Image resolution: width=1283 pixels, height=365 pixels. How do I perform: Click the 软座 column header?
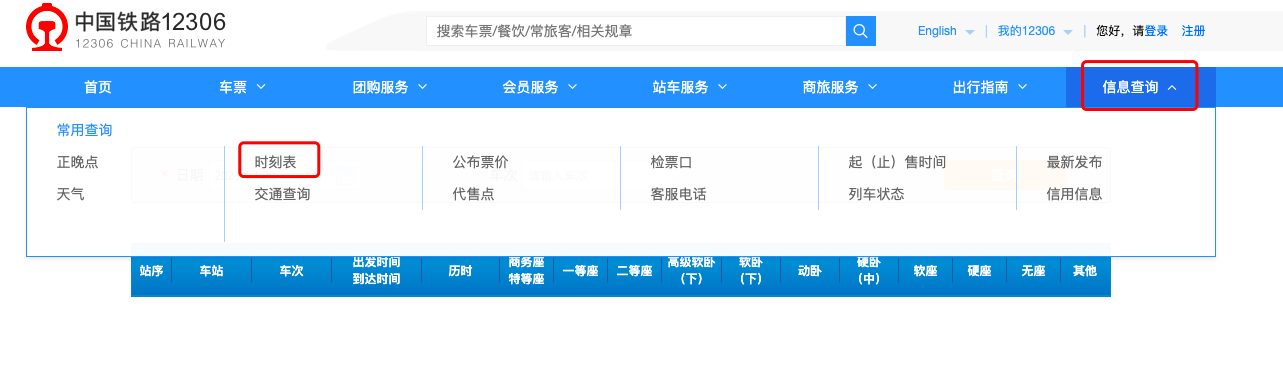tap(926, 271)
